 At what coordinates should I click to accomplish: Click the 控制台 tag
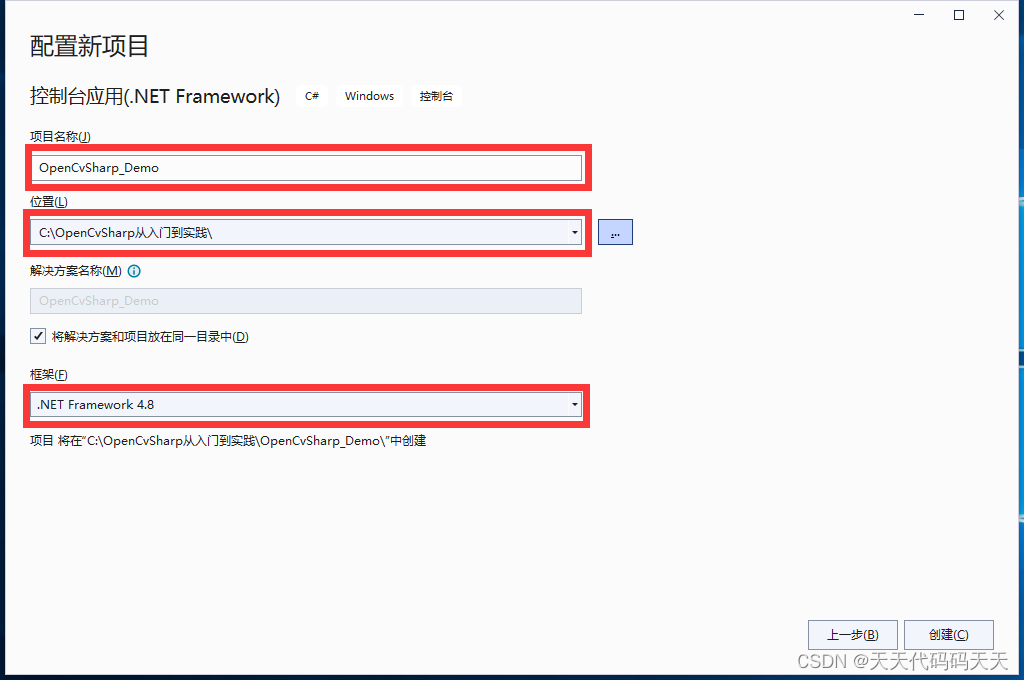pyautogui.click(x=436, y=96)
